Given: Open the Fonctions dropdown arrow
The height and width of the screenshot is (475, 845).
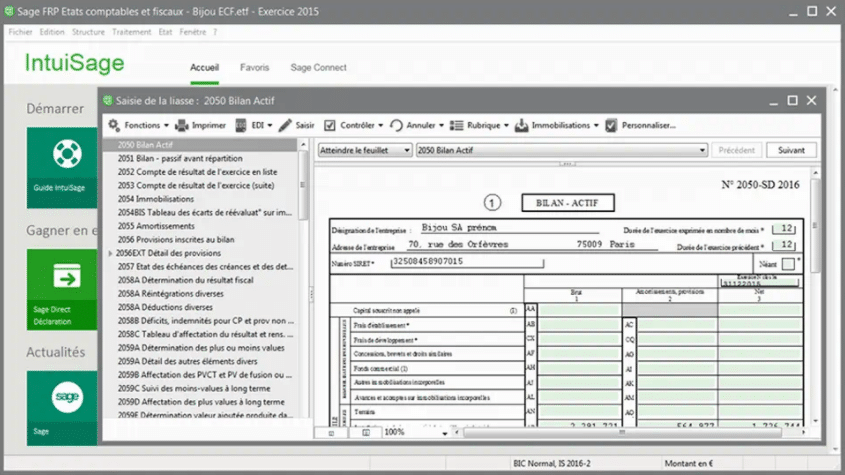Looking at the screenshot, I should [x=167, y=126].
